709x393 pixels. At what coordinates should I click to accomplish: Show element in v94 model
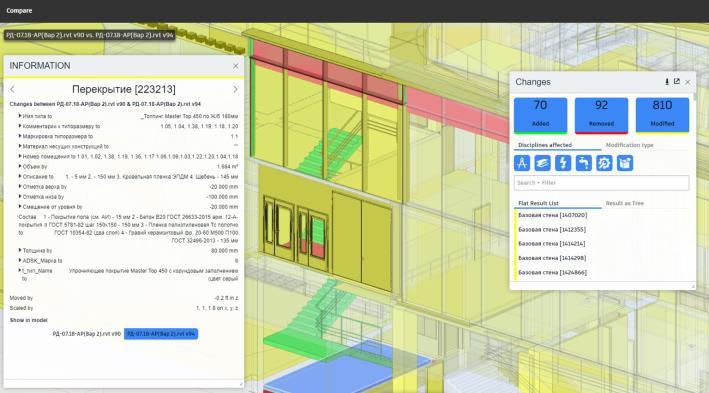click(x=161, y=334)
